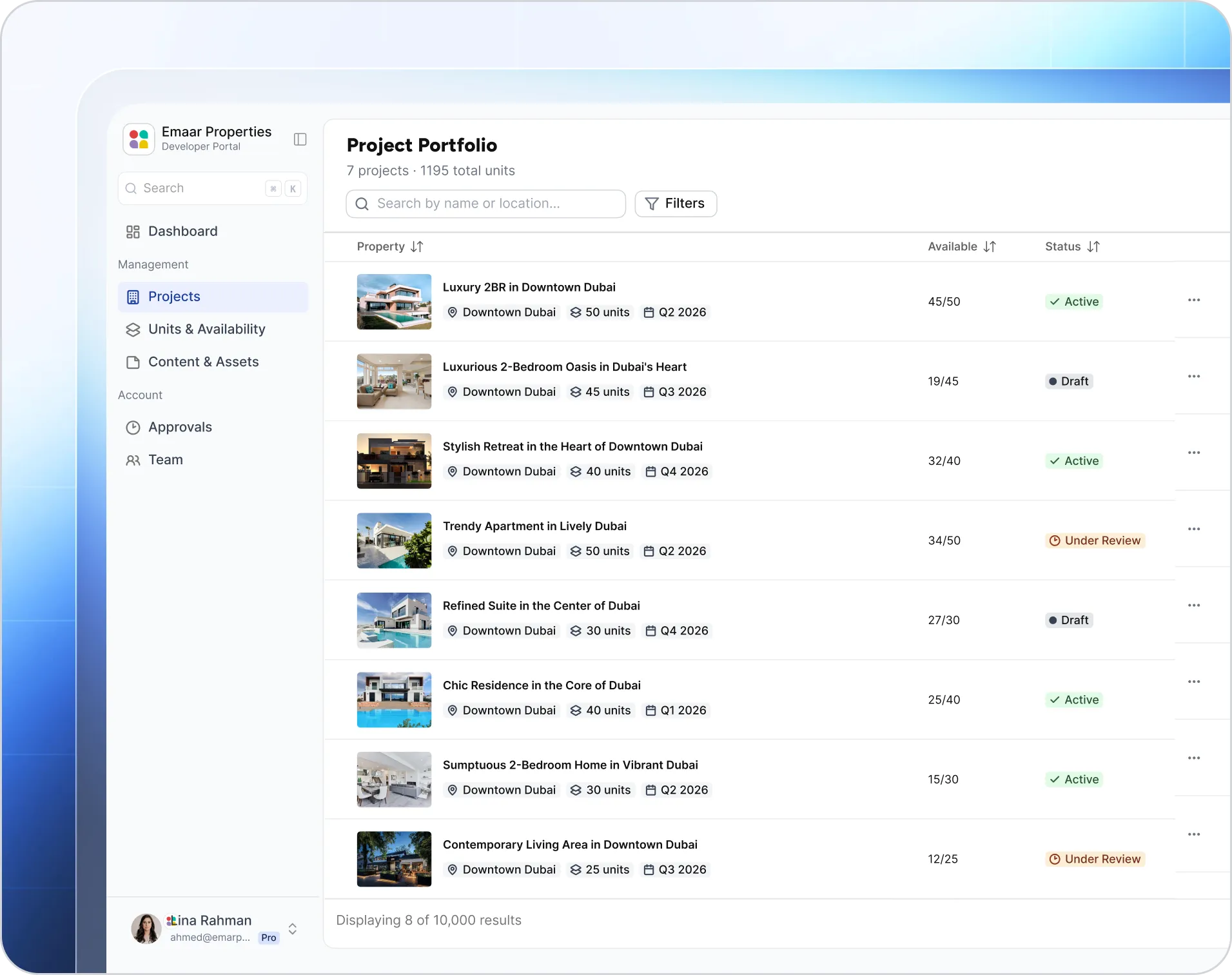Image resolution: width=1232 pixels, height=975 pixels.
Task: Click the Luxury 2BR property thumbnail
Action: (394, 302)
